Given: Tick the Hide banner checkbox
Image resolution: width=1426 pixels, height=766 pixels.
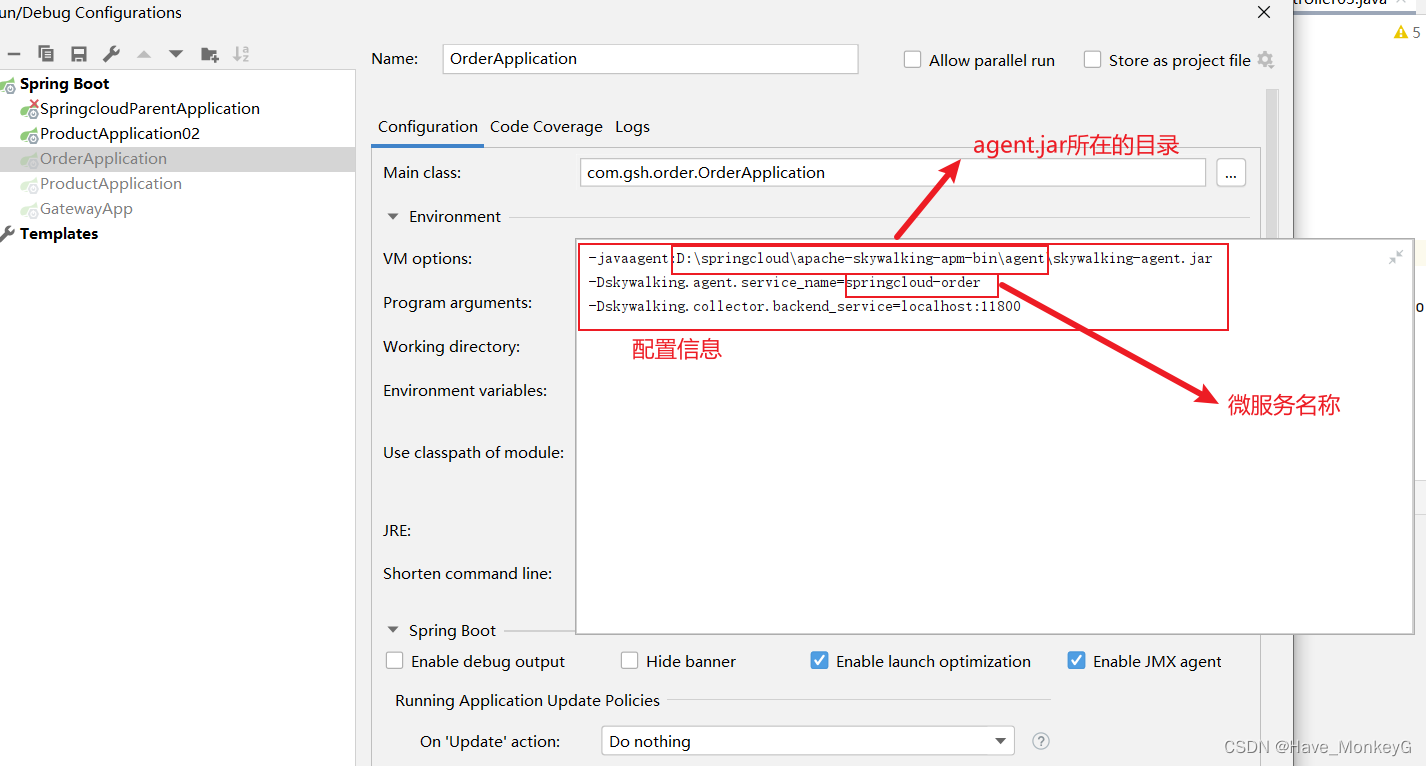Looking at the screenshot, I should pyautogui.click(x=629, y=661).
